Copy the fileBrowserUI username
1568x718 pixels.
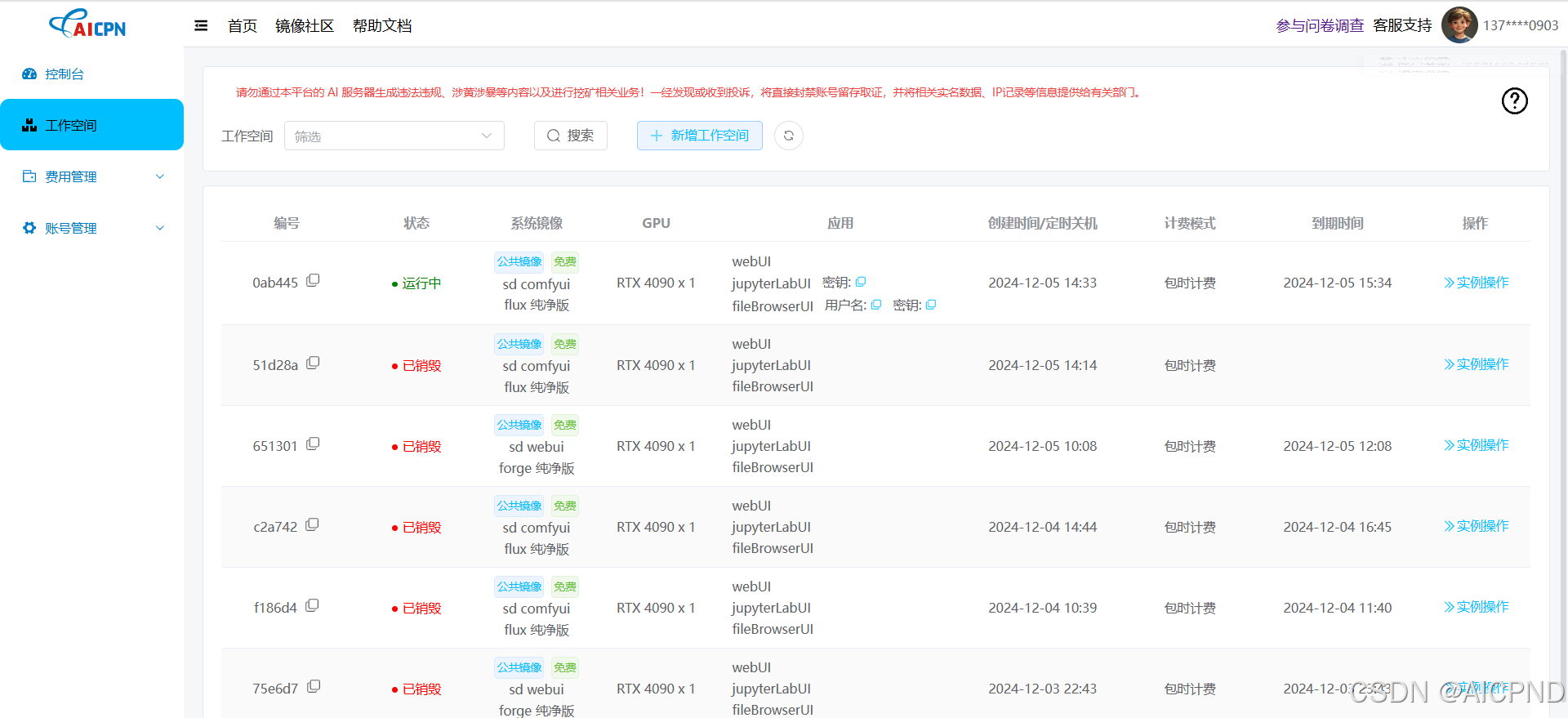click(876, 305)
